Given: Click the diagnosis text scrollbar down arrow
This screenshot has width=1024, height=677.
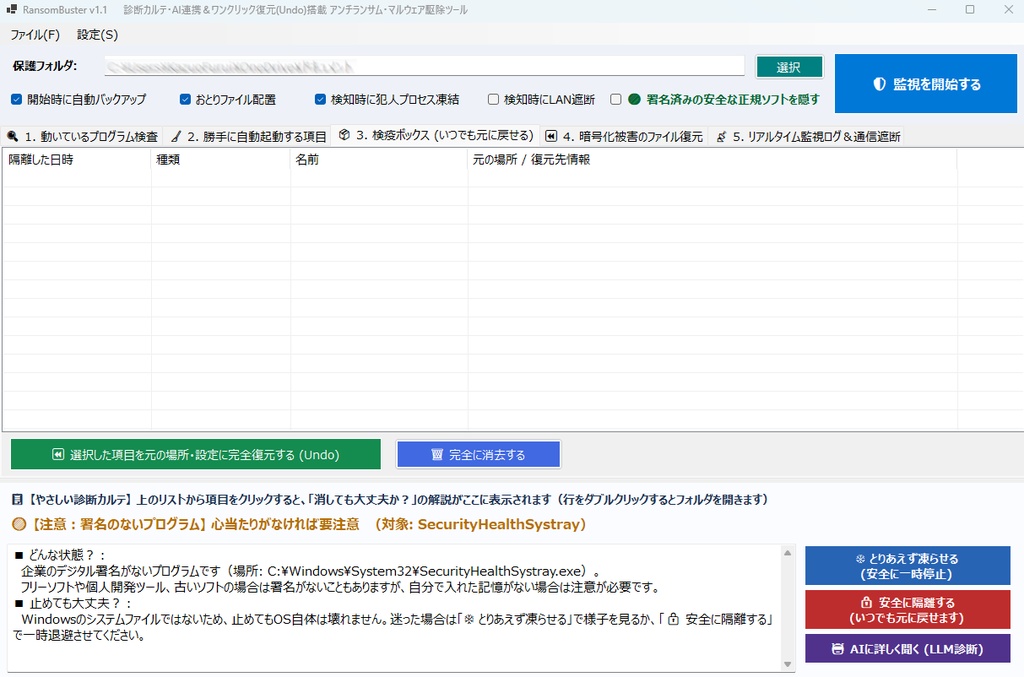Looking at the screenshot, I should (x=788, y=665).
